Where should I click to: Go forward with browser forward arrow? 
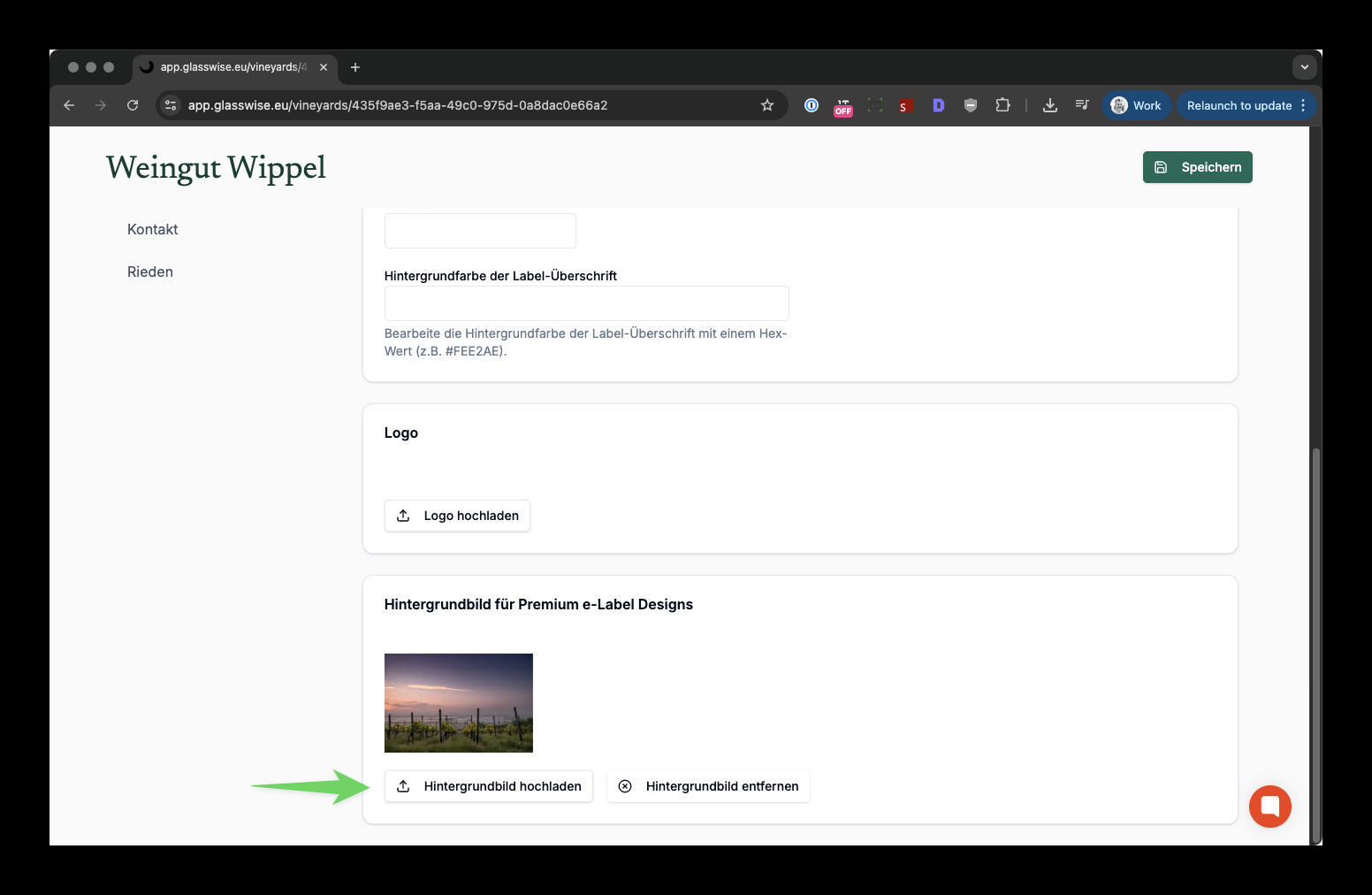click(101, 105)
